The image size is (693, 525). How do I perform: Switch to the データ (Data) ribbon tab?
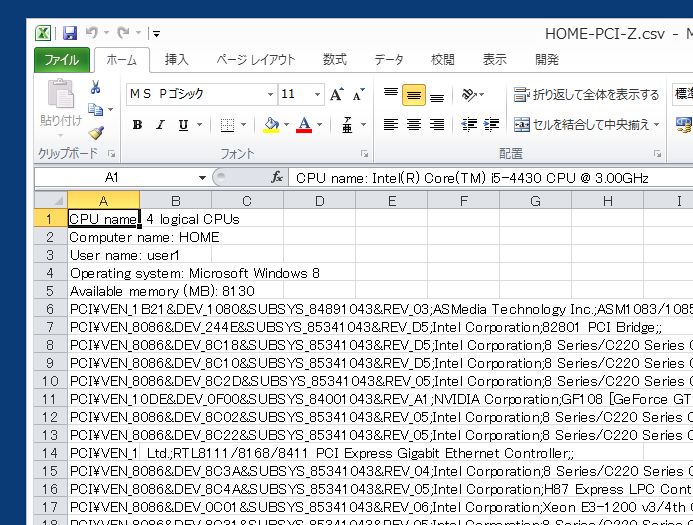388,60
